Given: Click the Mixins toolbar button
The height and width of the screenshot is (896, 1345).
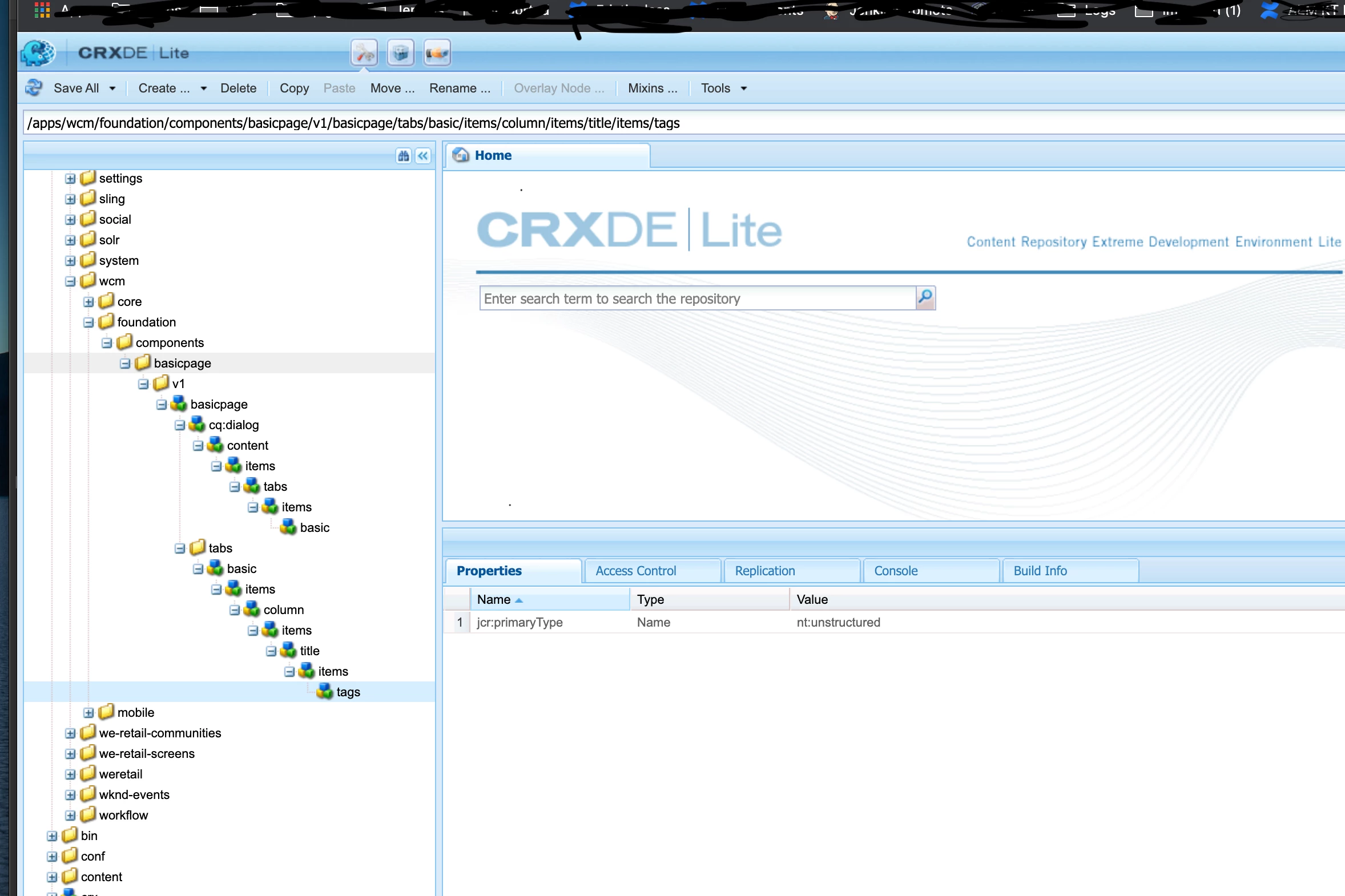Looking at the screenshot, I should point(652,88).
